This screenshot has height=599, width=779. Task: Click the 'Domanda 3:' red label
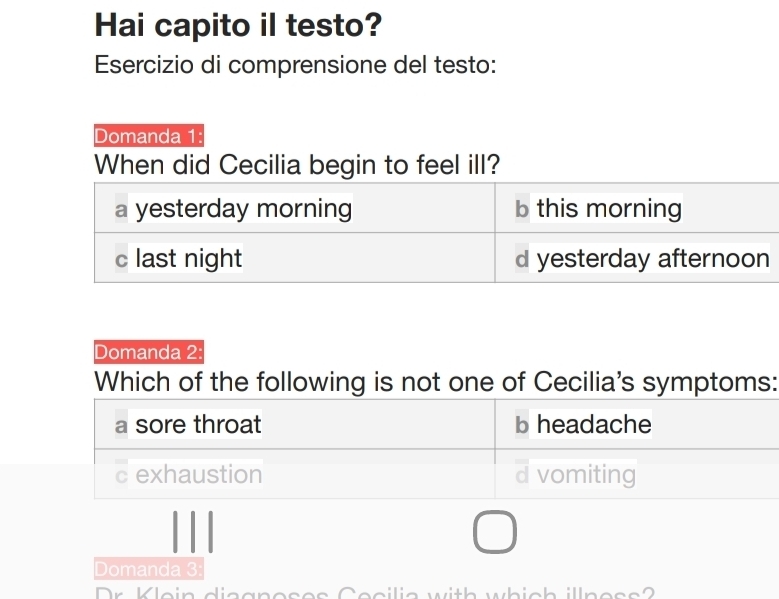149,570
